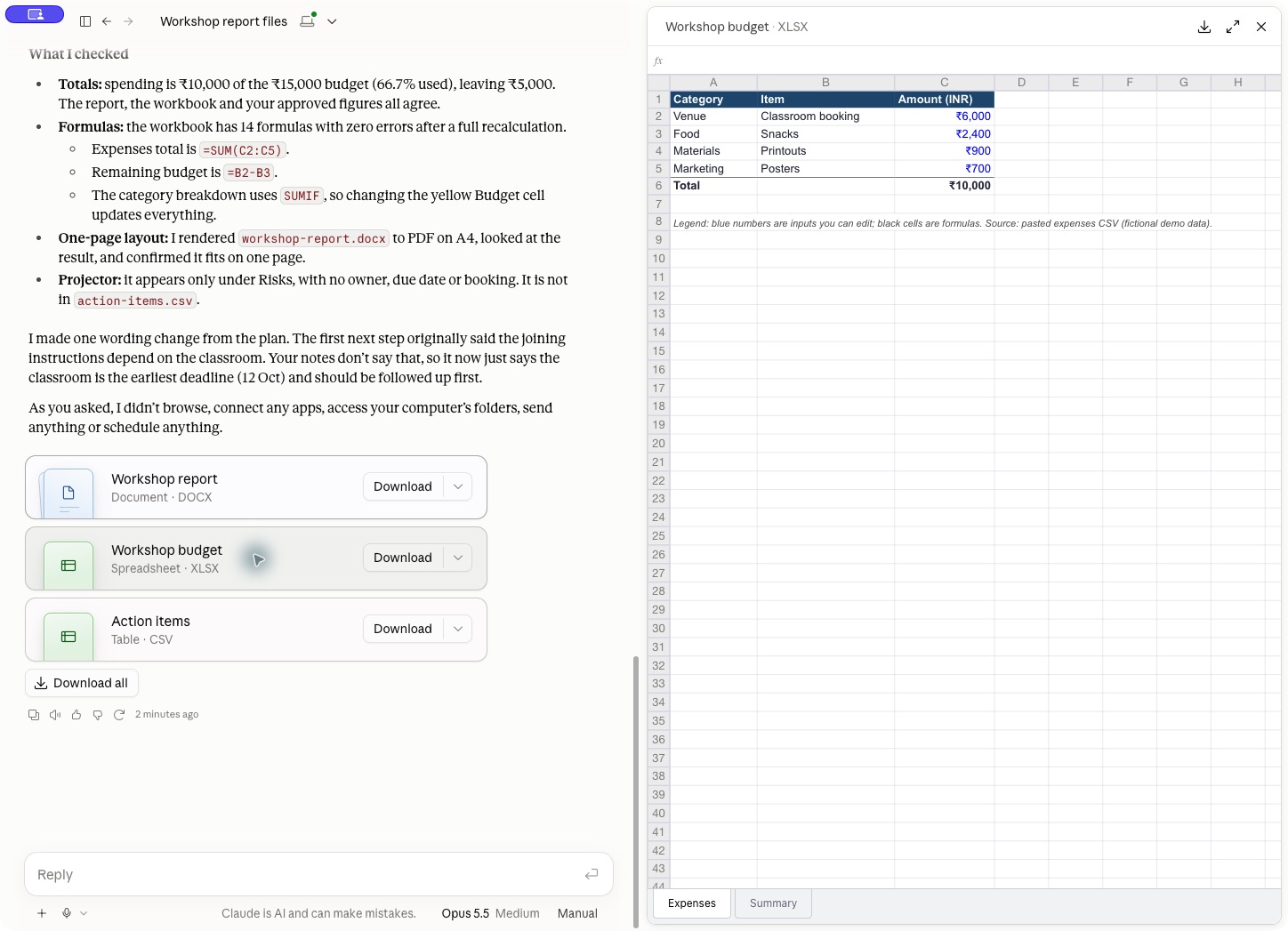
Task: Download the Action items CSV
Action: click(x=403, y=629)
